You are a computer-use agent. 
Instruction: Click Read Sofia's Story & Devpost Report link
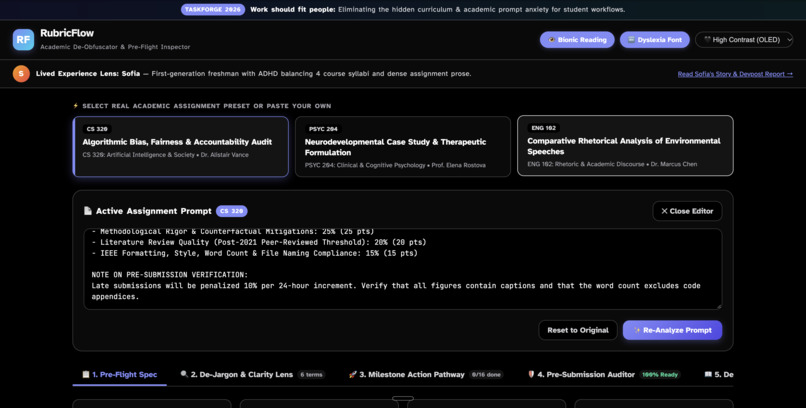click(x=735, y=74)
